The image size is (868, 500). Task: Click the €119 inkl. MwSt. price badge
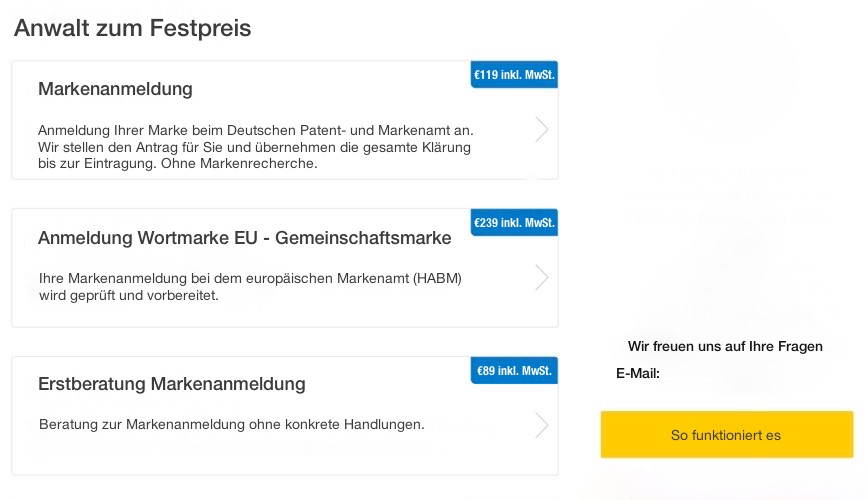[514, 75]
